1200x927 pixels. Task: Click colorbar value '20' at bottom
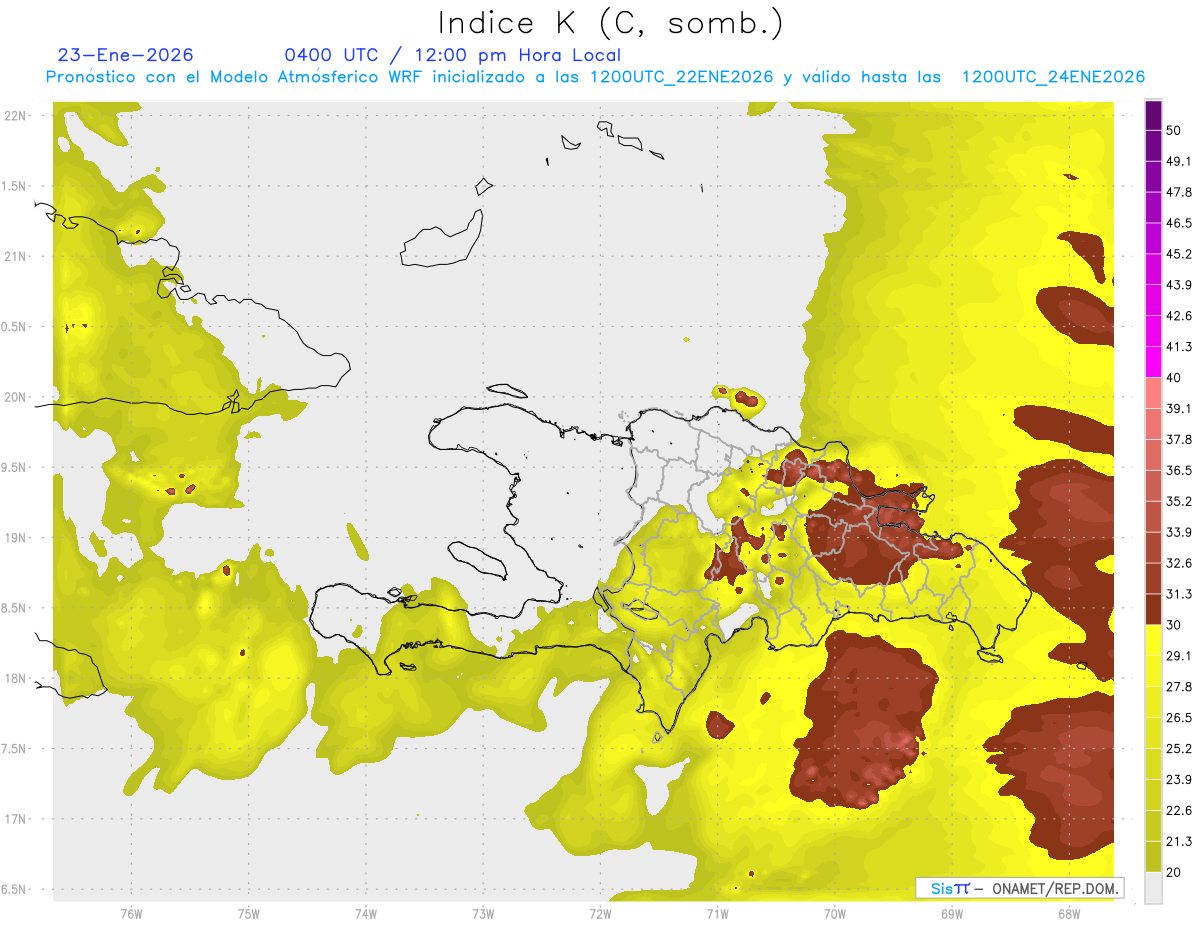pyautogui.click(x=1174, y=872)
